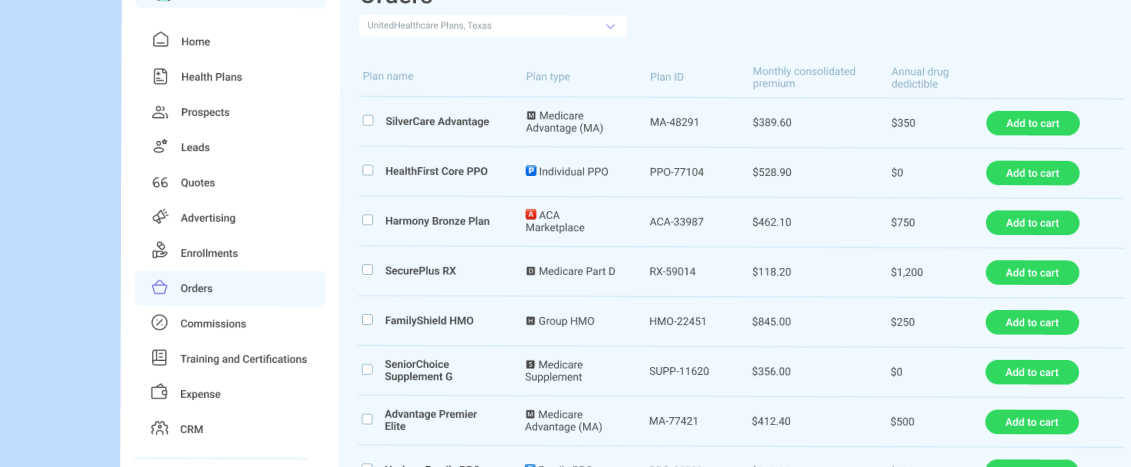The width and height of the screenshot is (1131, 467).
Task: Click the $845.00 premium value
Action: 771,321
